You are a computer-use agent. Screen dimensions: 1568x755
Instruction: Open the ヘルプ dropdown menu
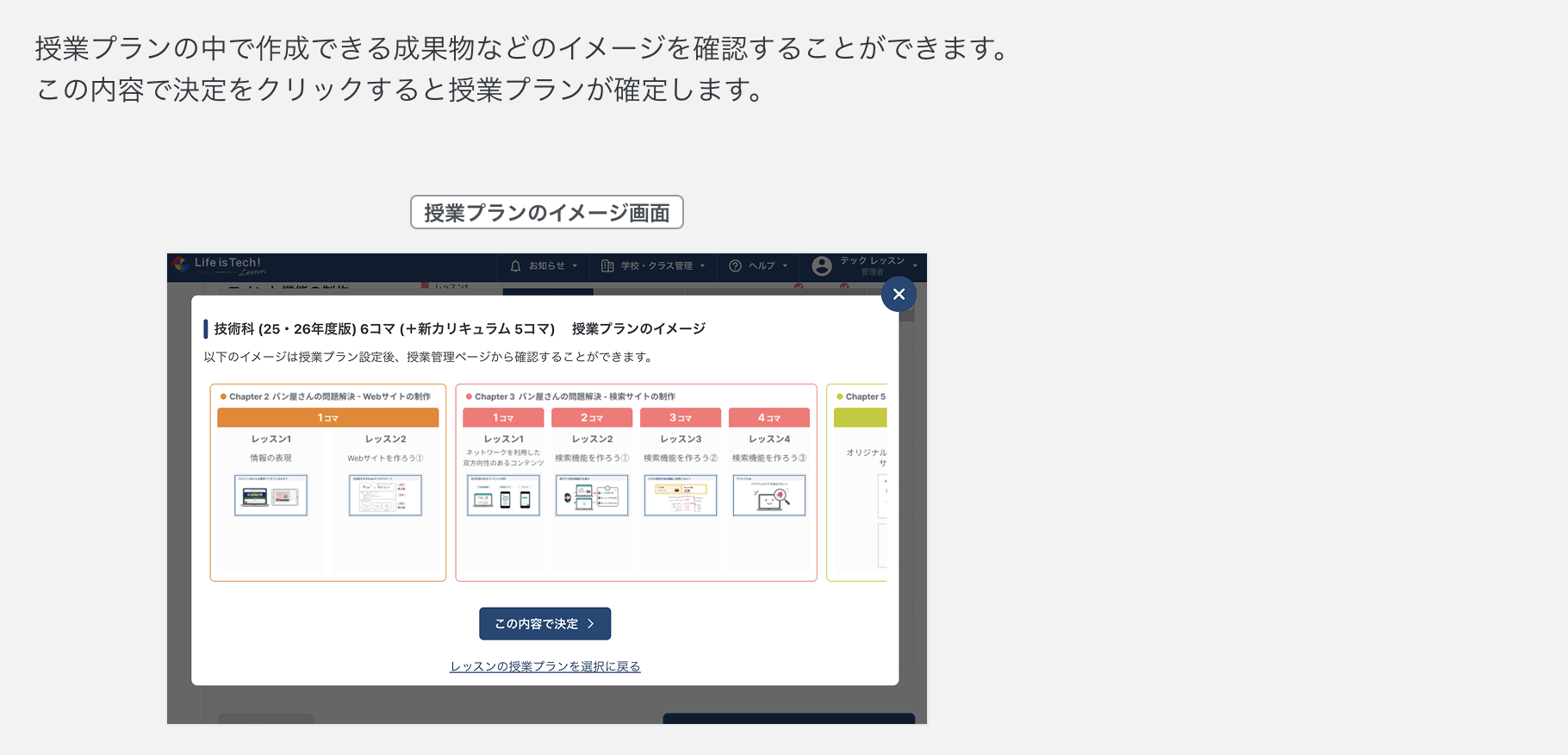tap(768, 266)
